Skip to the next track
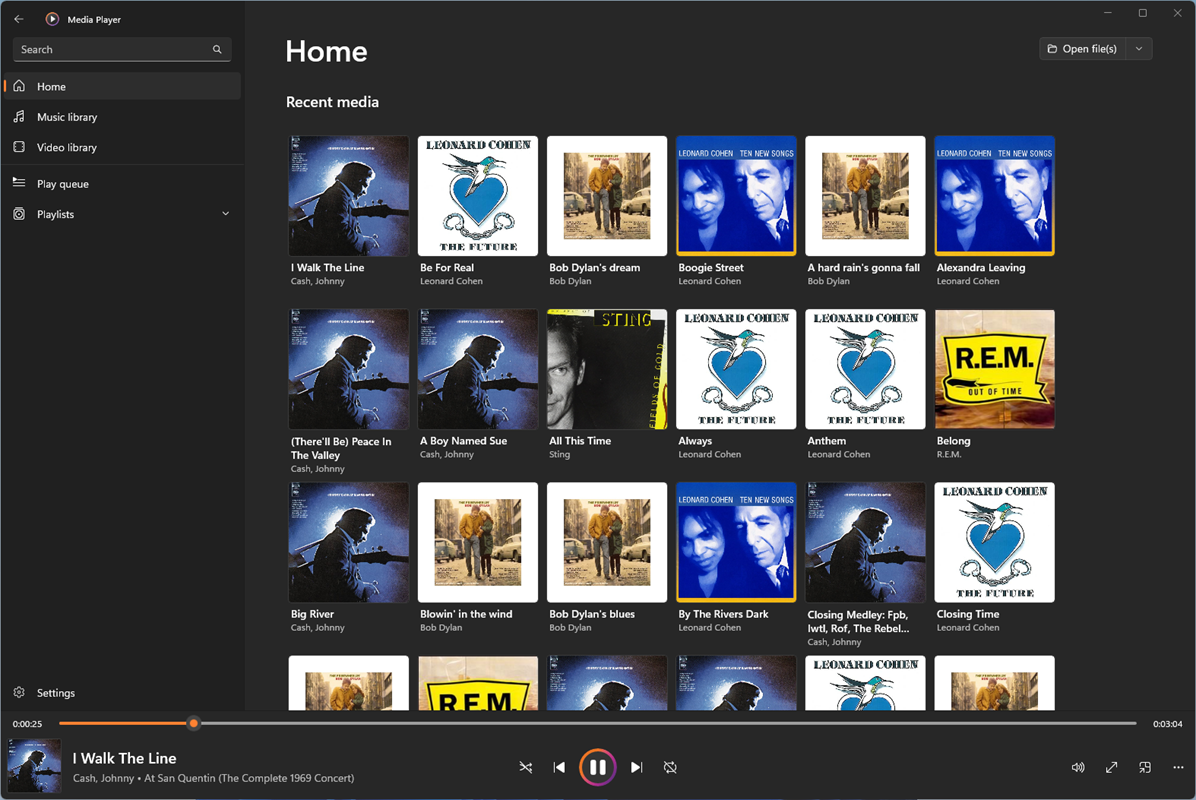Image resolution: width=1196 pixels, height=800 pixels. pos(636,767)
